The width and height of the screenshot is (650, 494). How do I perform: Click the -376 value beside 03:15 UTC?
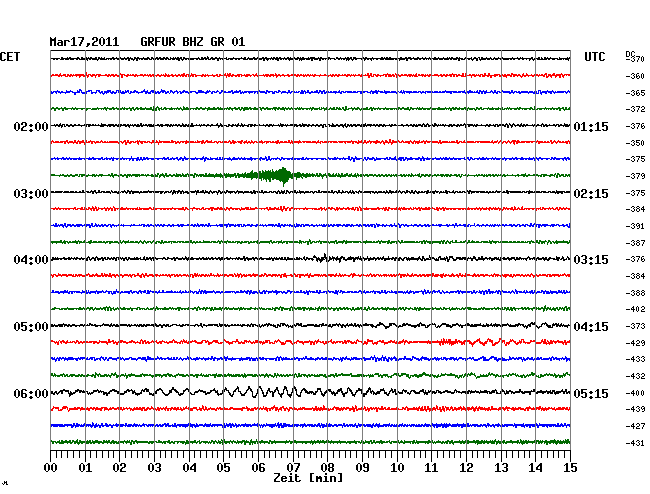[635, 259]
